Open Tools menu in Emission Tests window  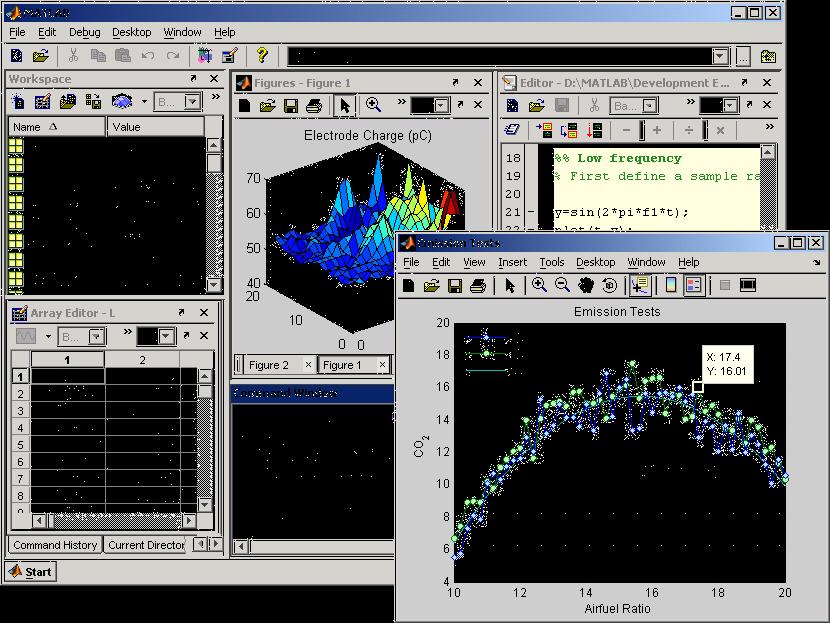[x=552, y=262]
